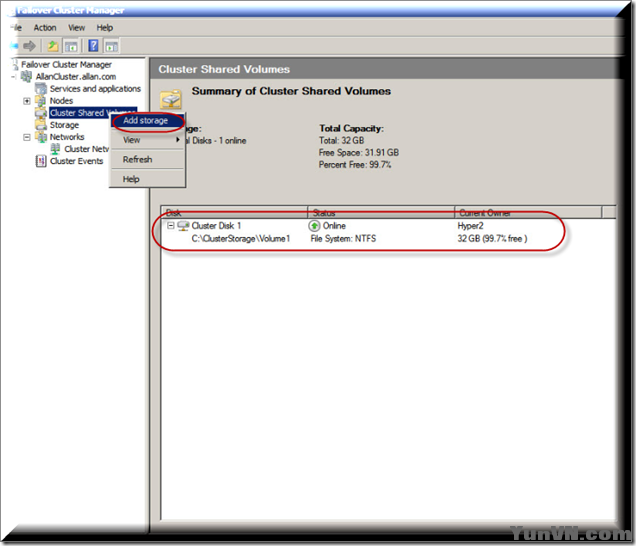Viewport: 636px width, 546px height.
Task: Open the Help menu in menu bar
Action: click(105, 28)
